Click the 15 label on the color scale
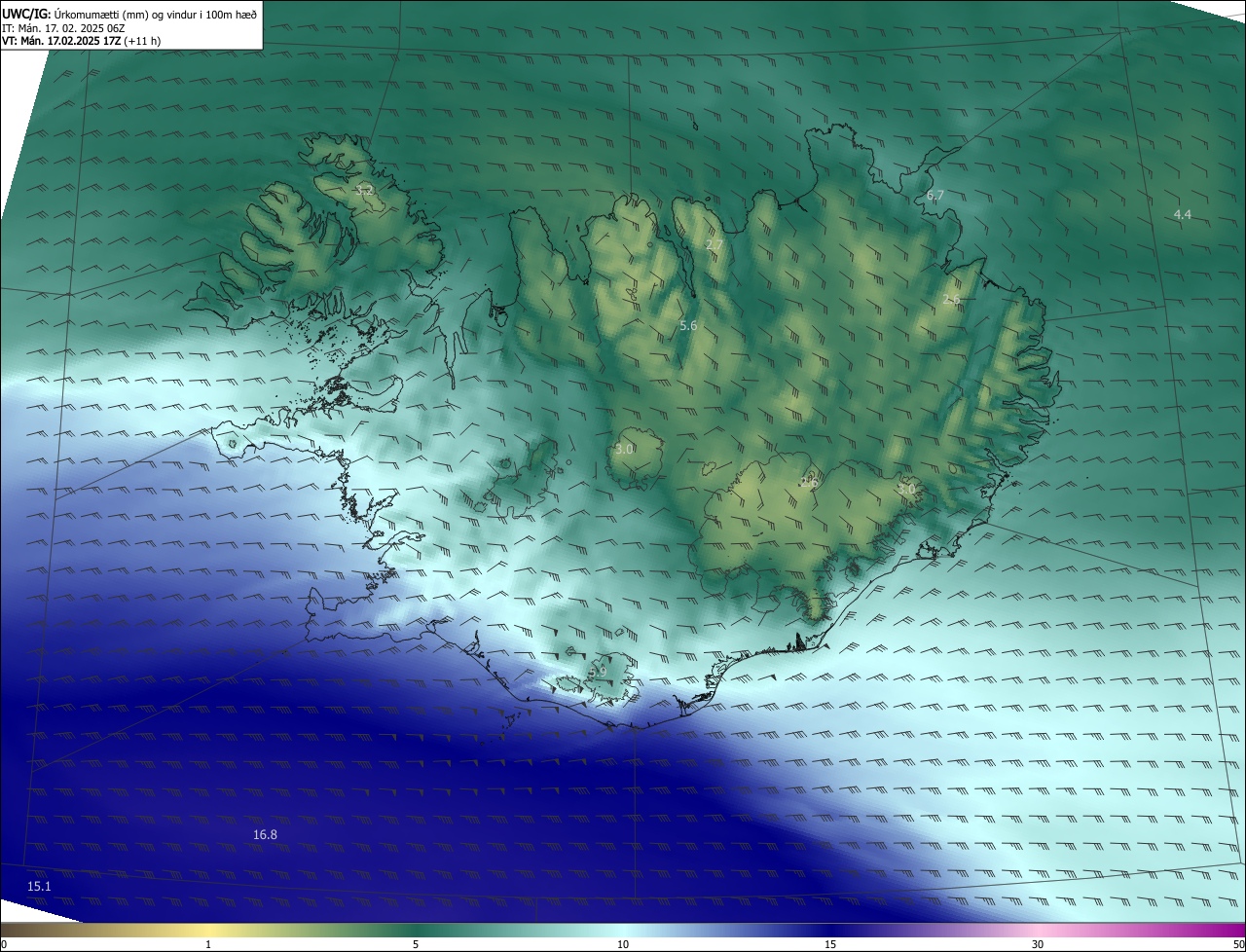Viewport: 1246px width, 952px height. [830, 944]
